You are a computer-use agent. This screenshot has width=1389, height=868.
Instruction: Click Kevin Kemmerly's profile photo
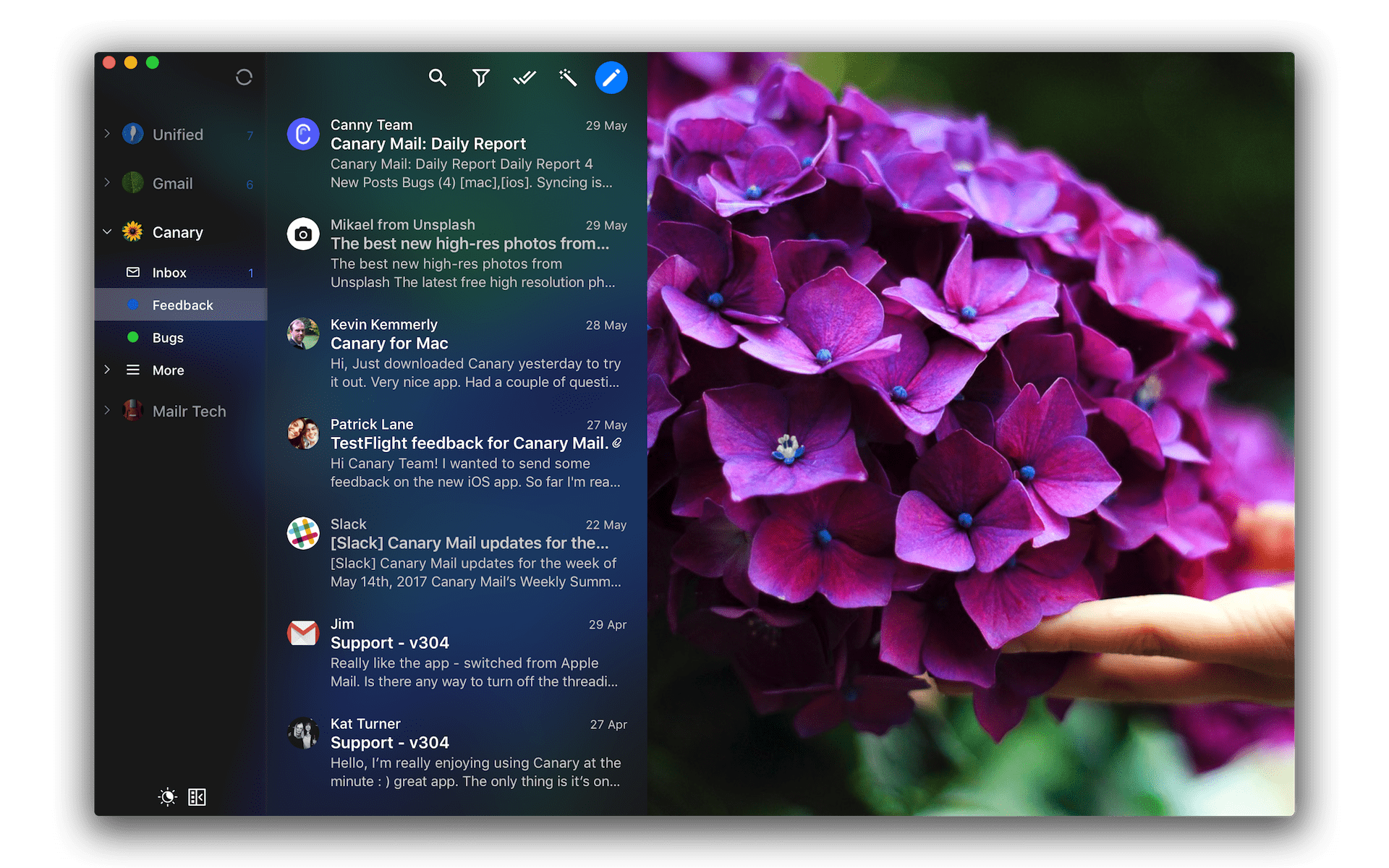[x=303, y=333]
